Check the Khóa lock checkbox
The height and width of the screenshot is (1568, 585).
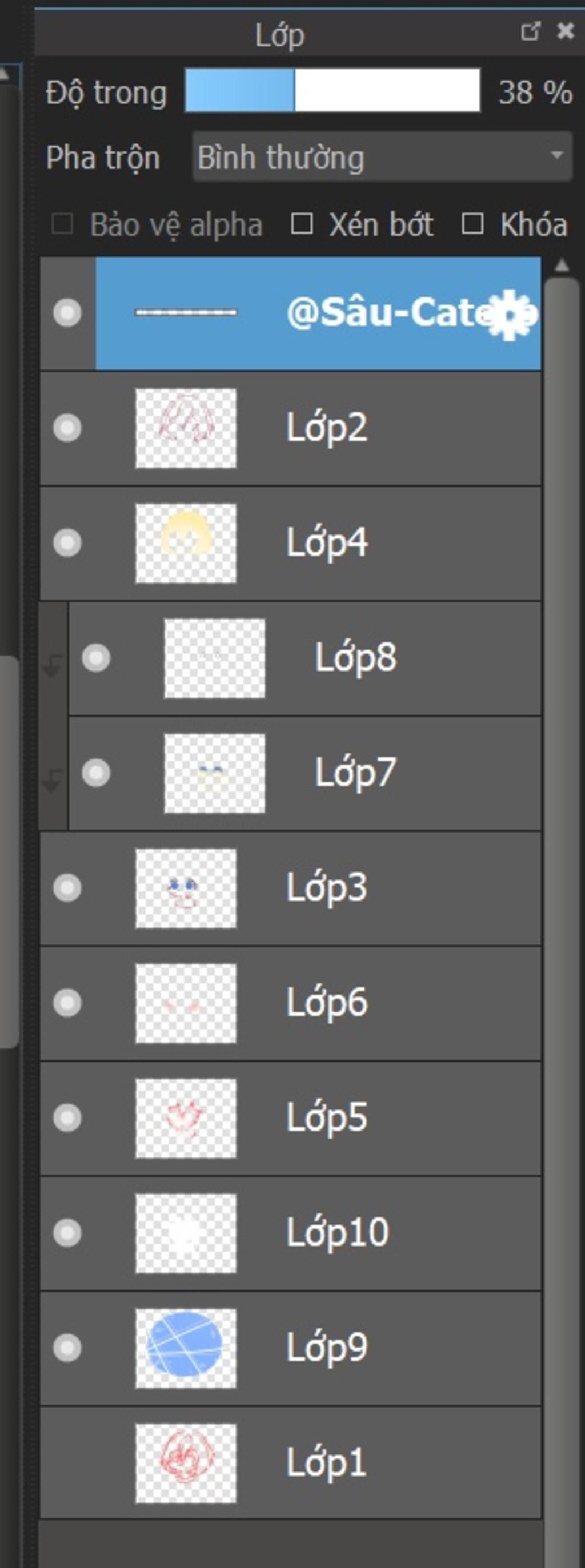[472, 224]
